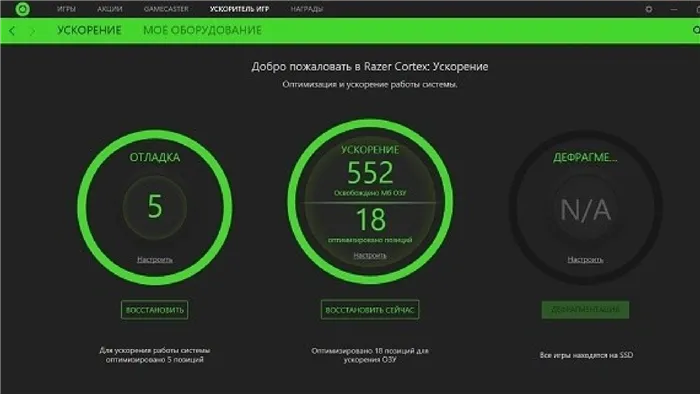Select the УСКОРИТЕЛЬ ИГР tab
This screenshot has width=700, height=394.
tap(239, 9)
